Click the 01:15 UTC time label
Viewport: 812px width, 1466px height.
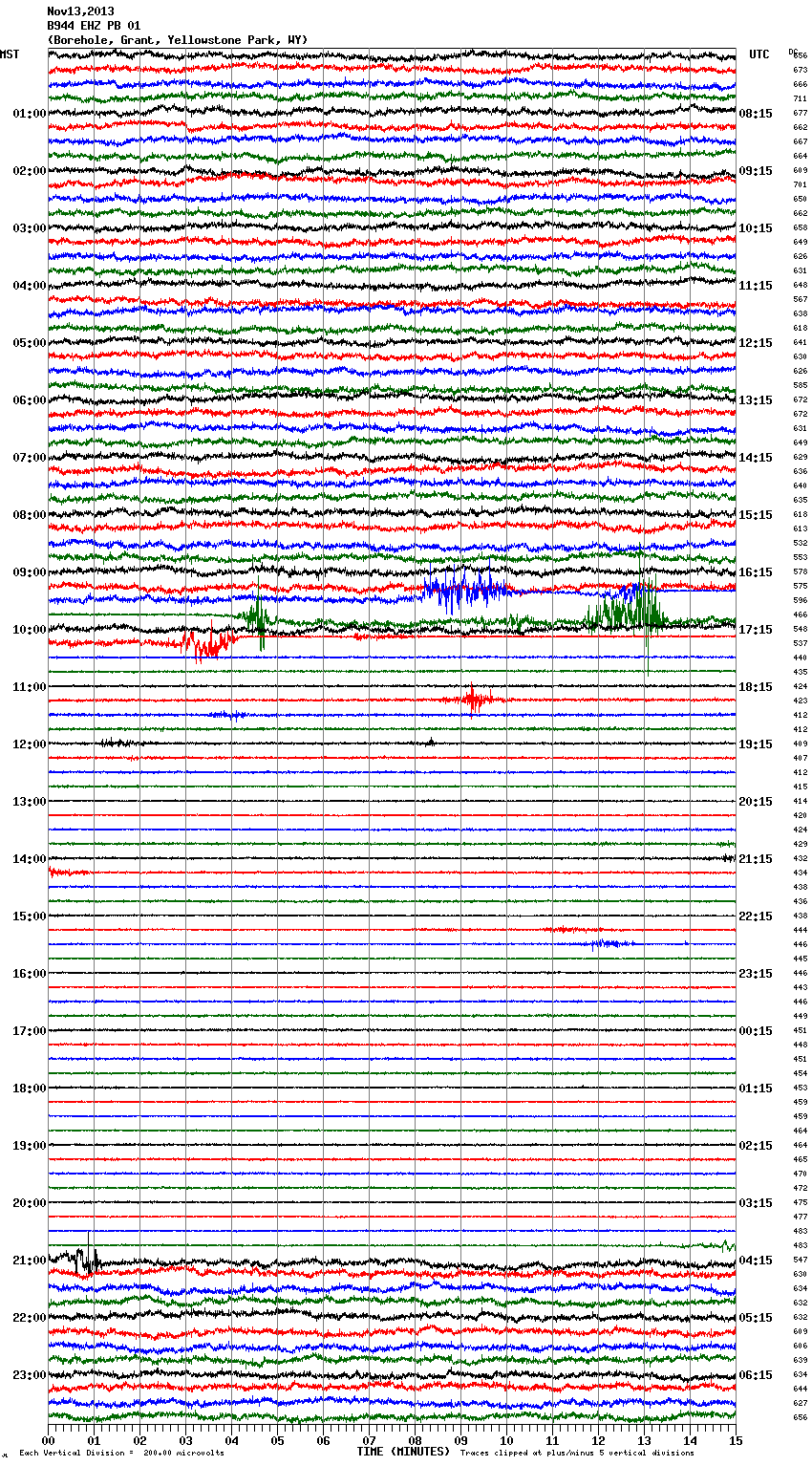click(756, 1089)
